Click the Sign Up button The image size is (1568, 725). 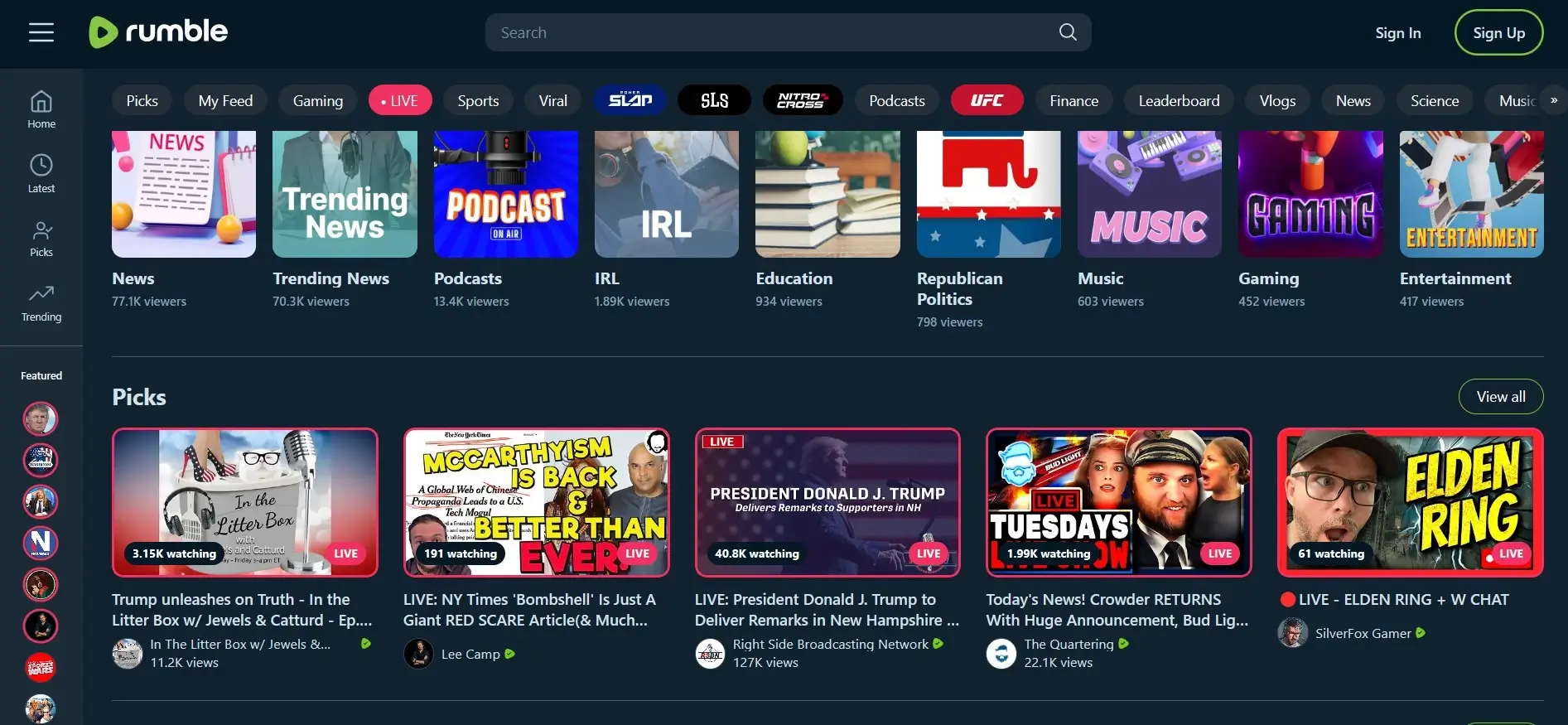point(1498,32)
